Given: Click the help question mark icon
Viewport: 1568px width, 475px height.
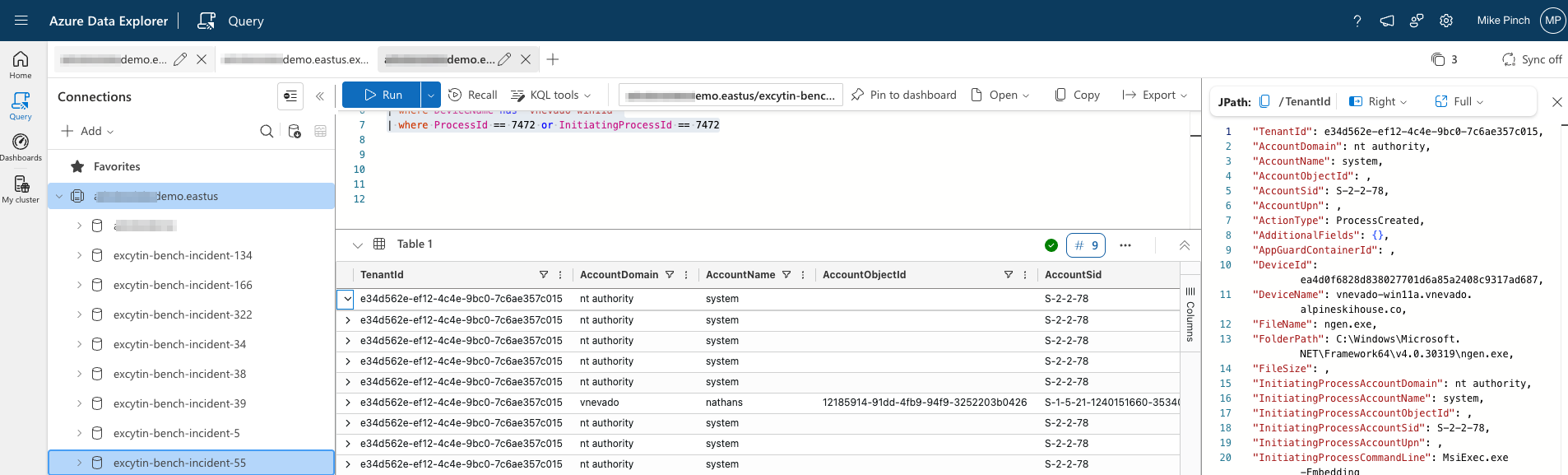Looking at the screenshot, I should (x=1357, y=21).
